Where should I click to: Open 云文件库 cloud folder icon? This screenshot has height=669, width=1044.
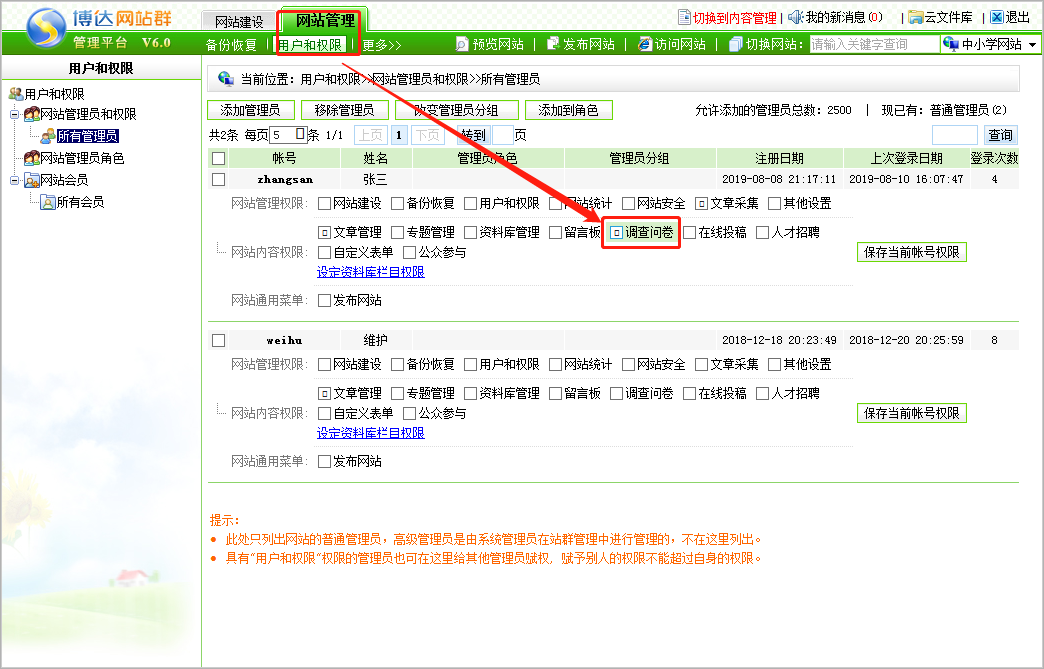click(x=915, y=17)
